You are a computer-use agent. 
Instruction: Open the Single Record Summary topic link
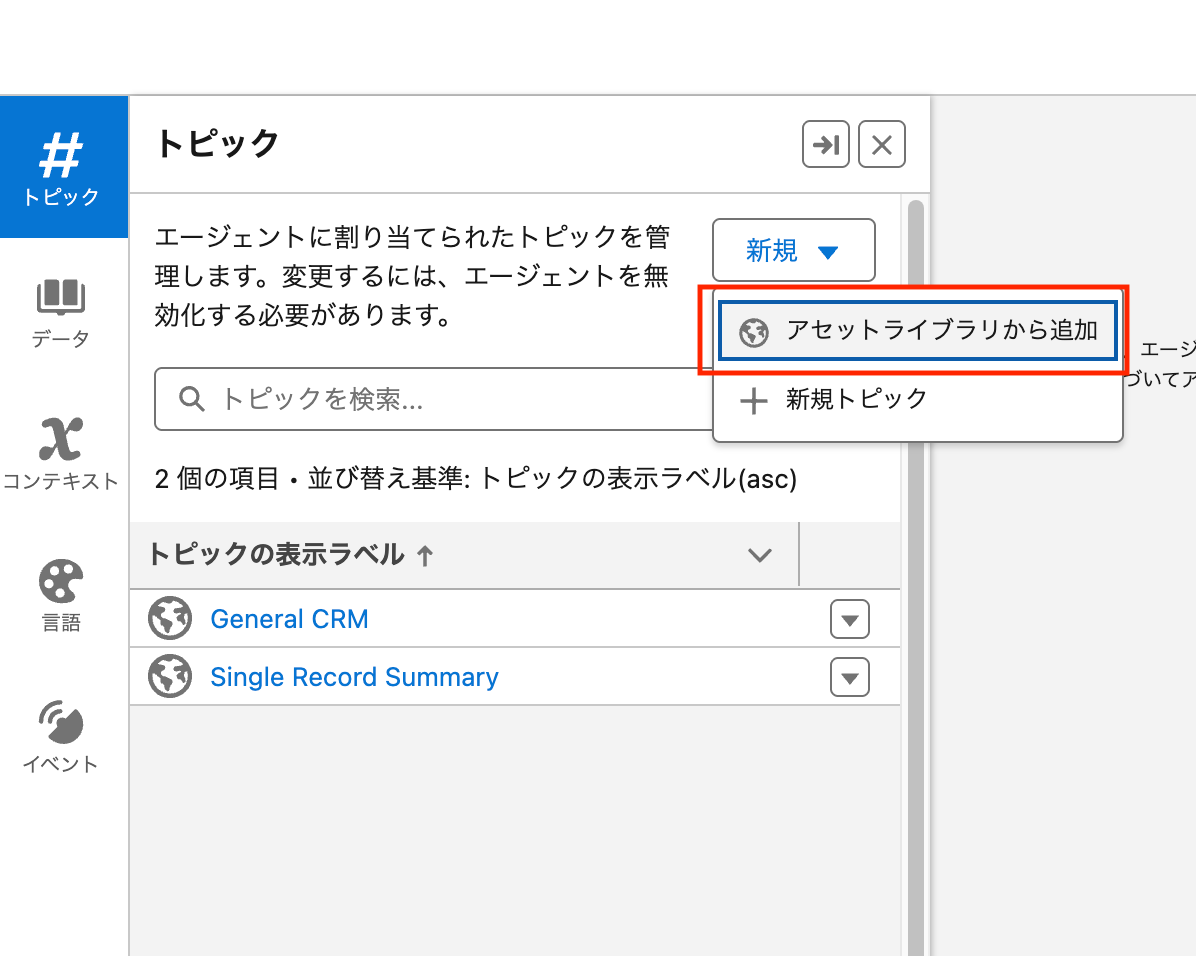click(x=354, y=677)
